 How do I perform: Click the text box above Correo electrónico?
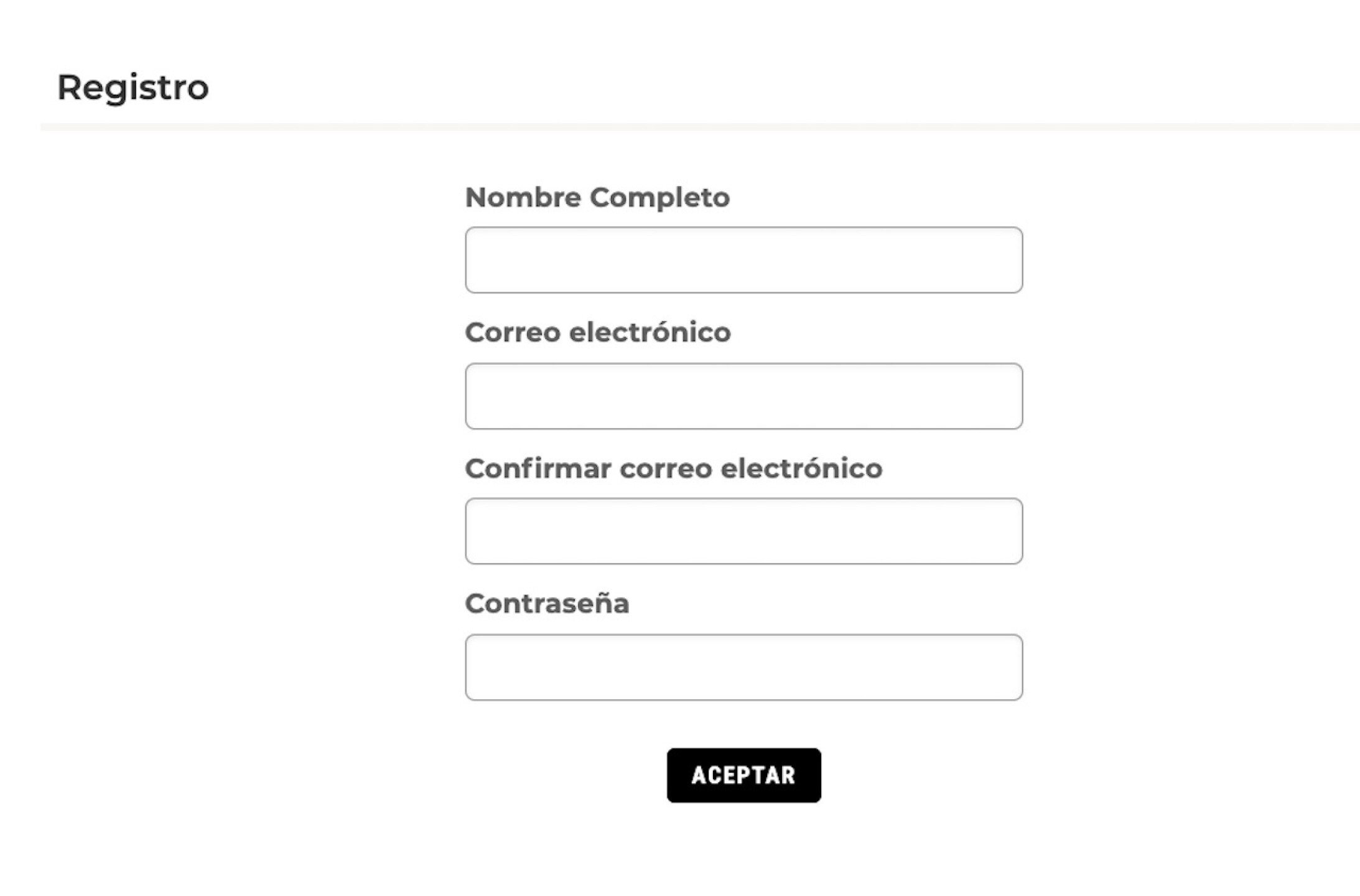(743, 260)
